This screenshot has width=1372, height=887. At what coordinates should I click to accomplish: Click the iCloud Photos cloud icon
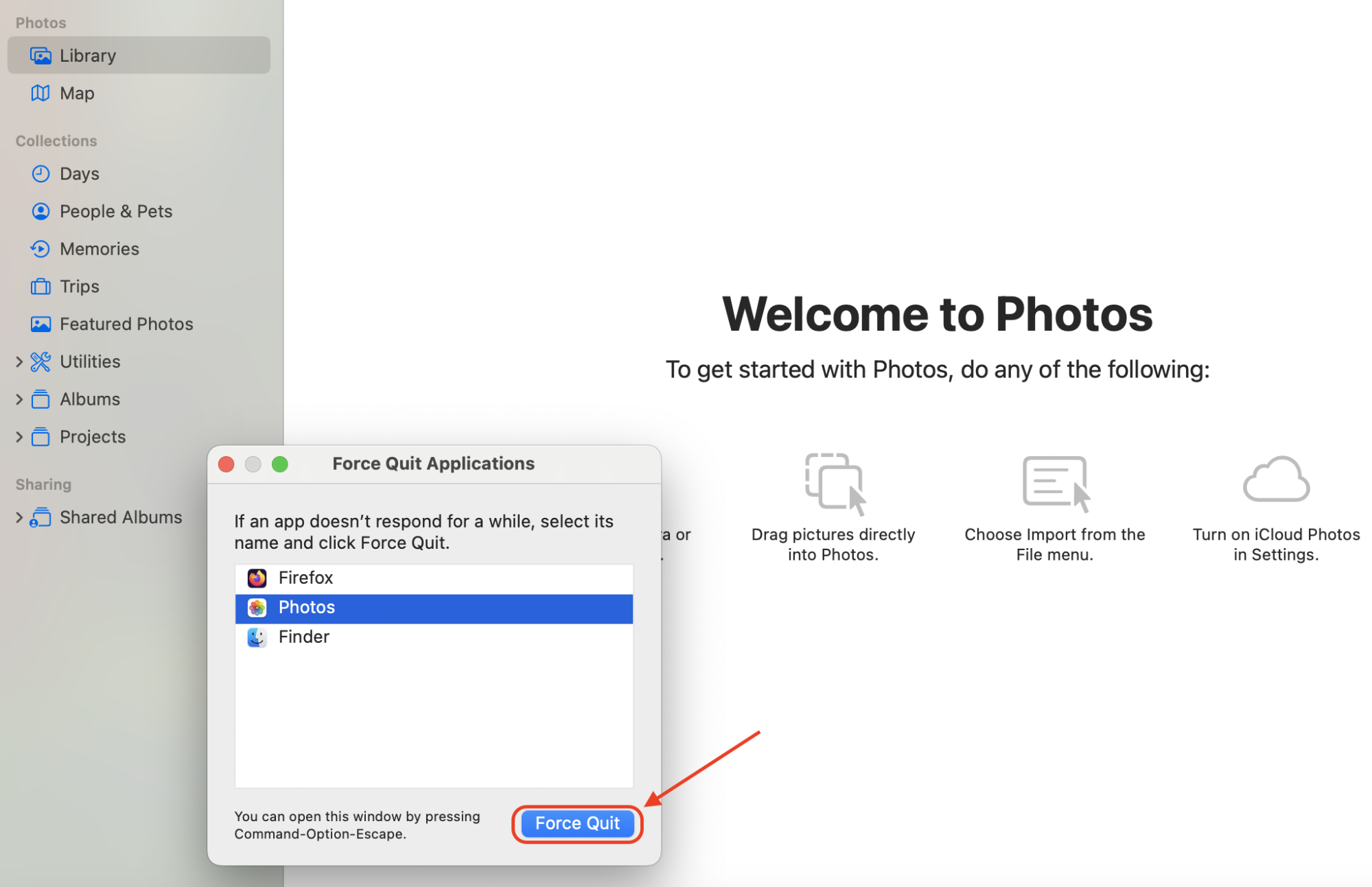(1275, 479)
